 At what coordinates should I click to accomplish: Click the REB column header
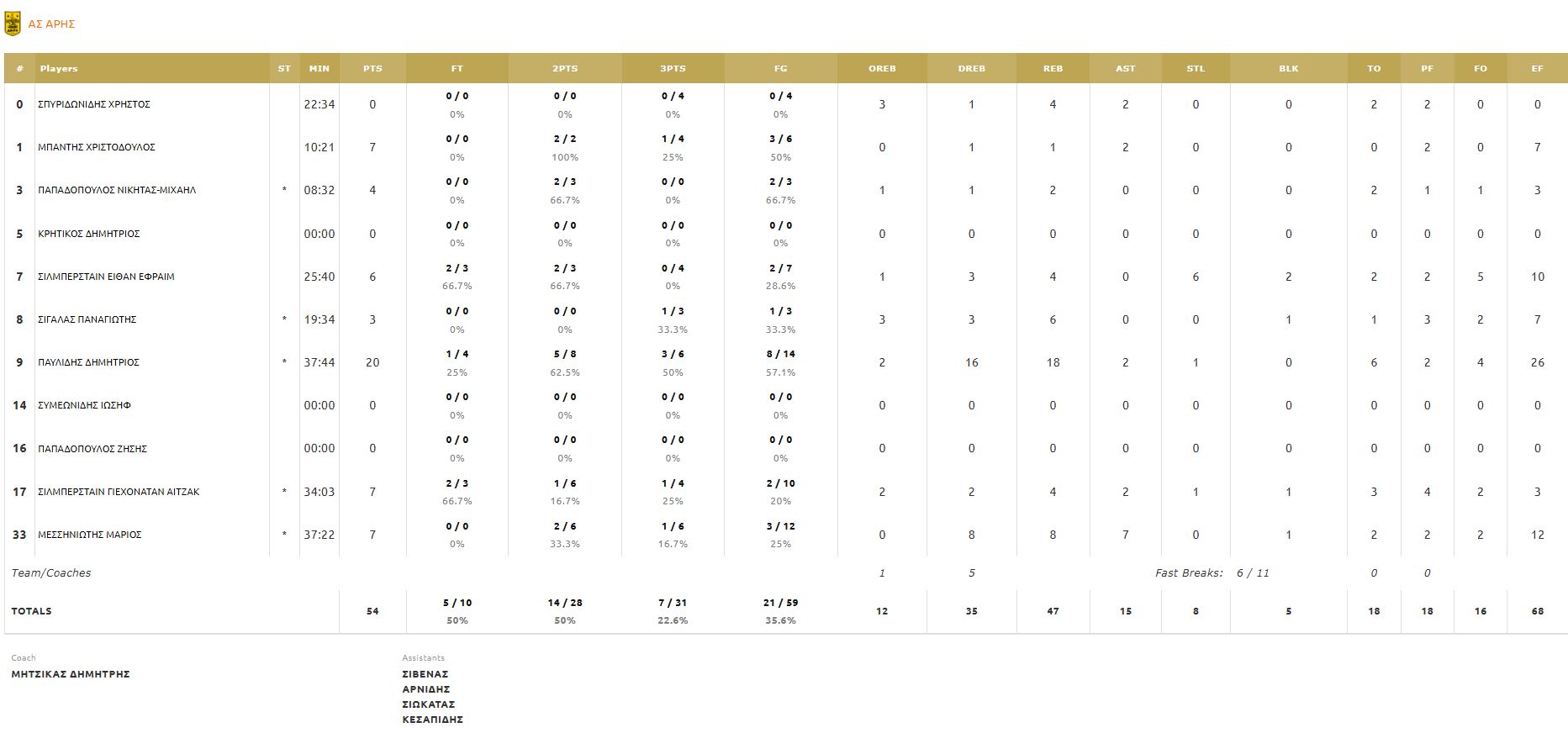[1053, 69]
